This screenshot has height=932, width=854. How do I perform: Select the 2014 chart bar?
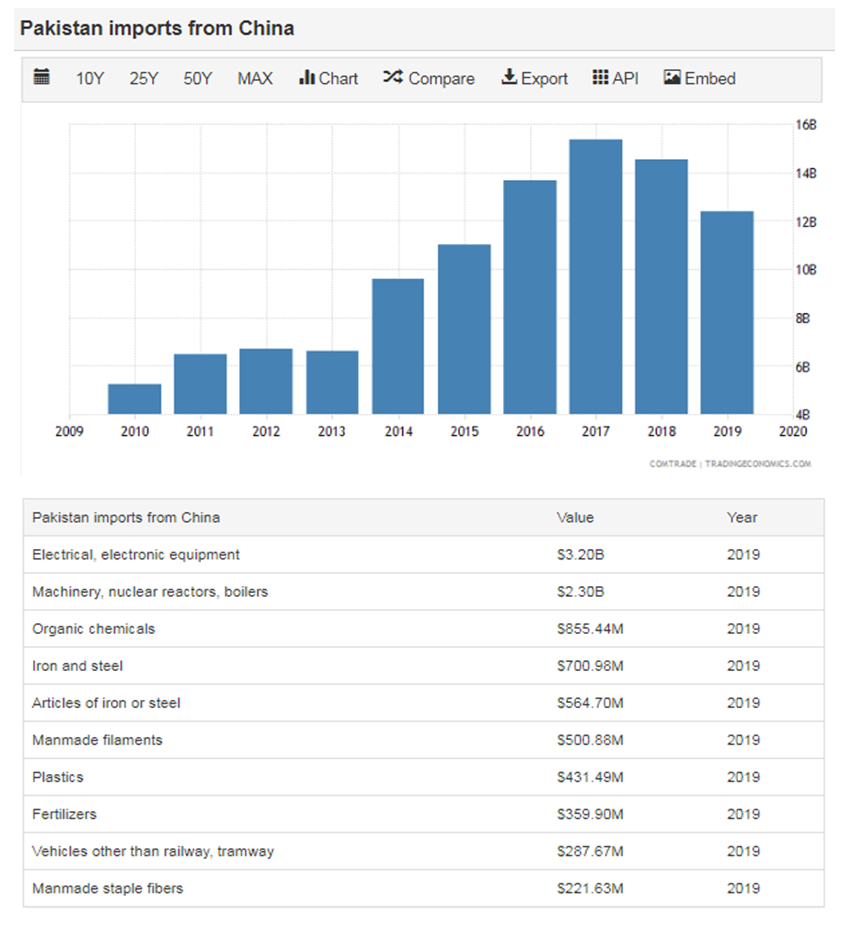(398, 346)
